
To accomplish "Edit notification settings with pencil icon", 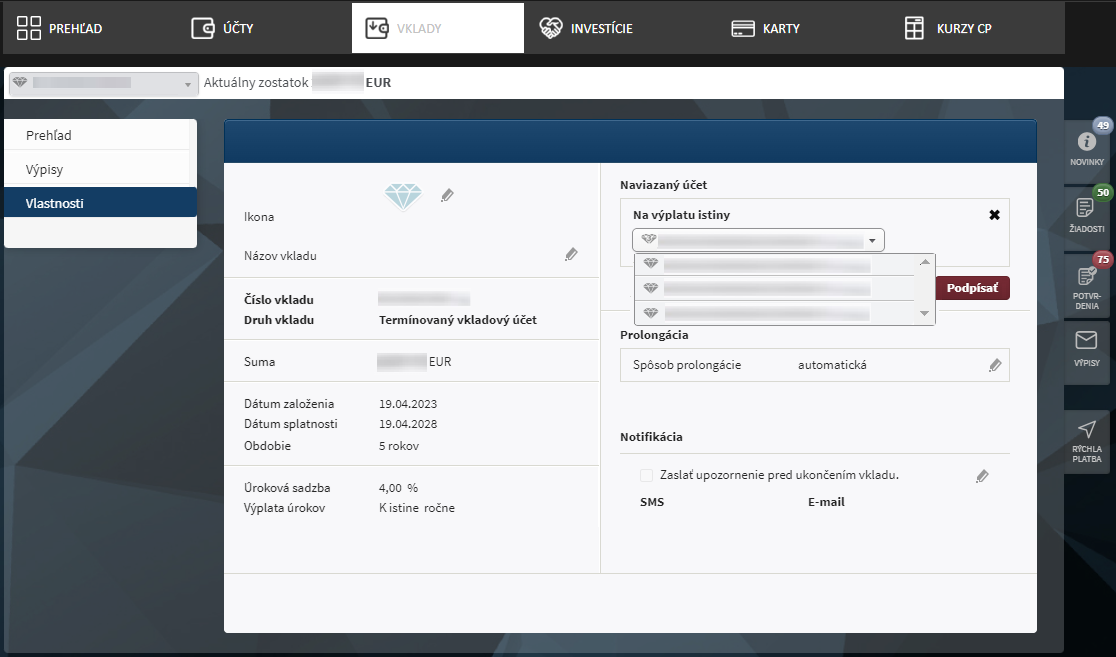I will coord(982,477).
